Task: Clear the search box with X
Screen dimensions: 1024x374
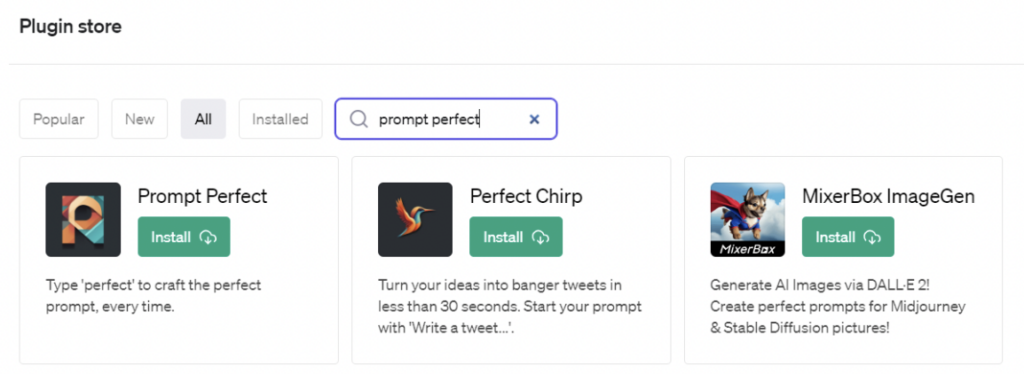Action: click(534, 119)
